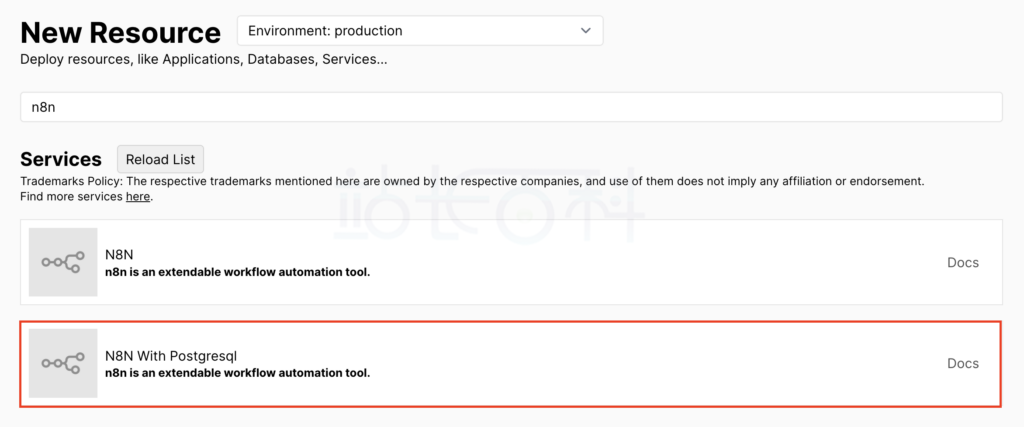Choose the N8N With Postgresql service title
Screen dimensions: 1024x427
[x=171, y=356]
